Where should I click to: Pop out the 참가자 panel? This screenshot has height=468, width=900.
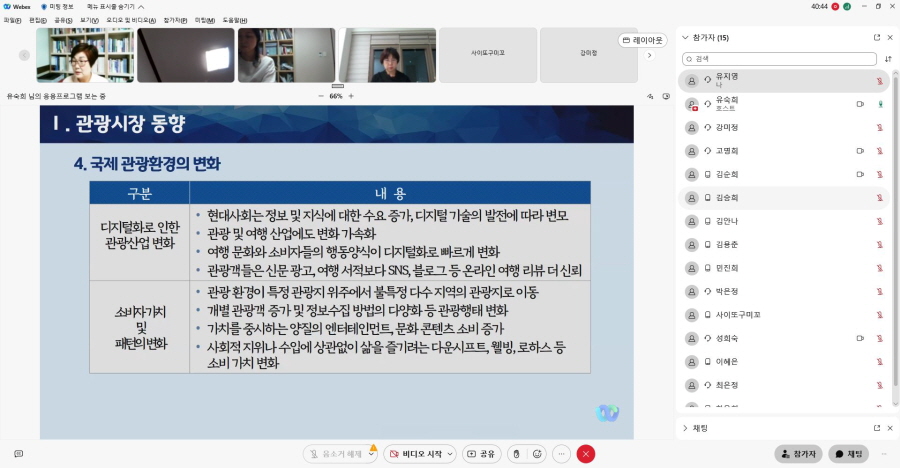pos(876,37)
